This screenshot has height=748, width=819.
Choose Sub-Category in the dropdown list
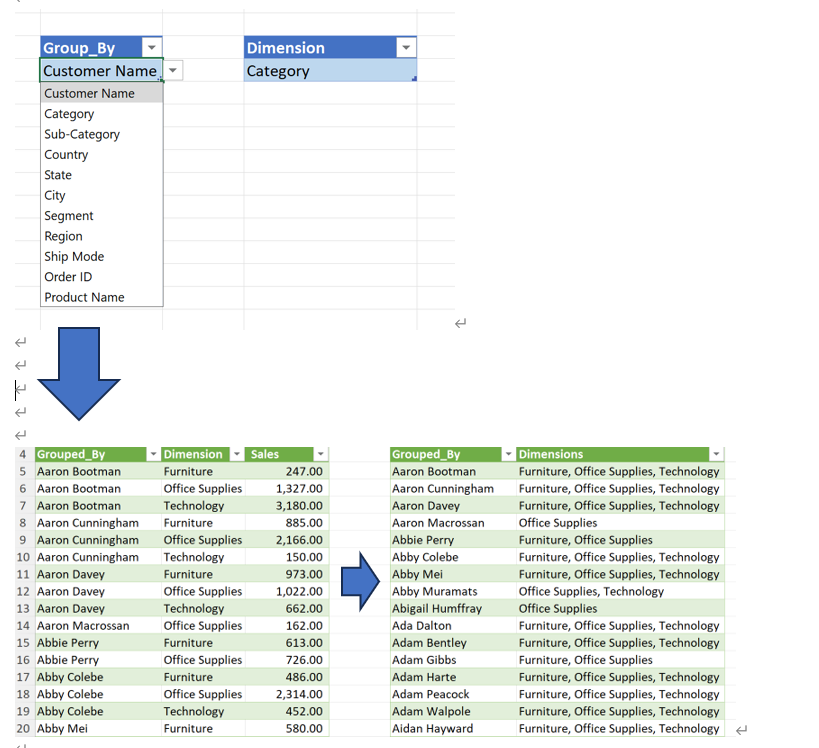(82, 134)
